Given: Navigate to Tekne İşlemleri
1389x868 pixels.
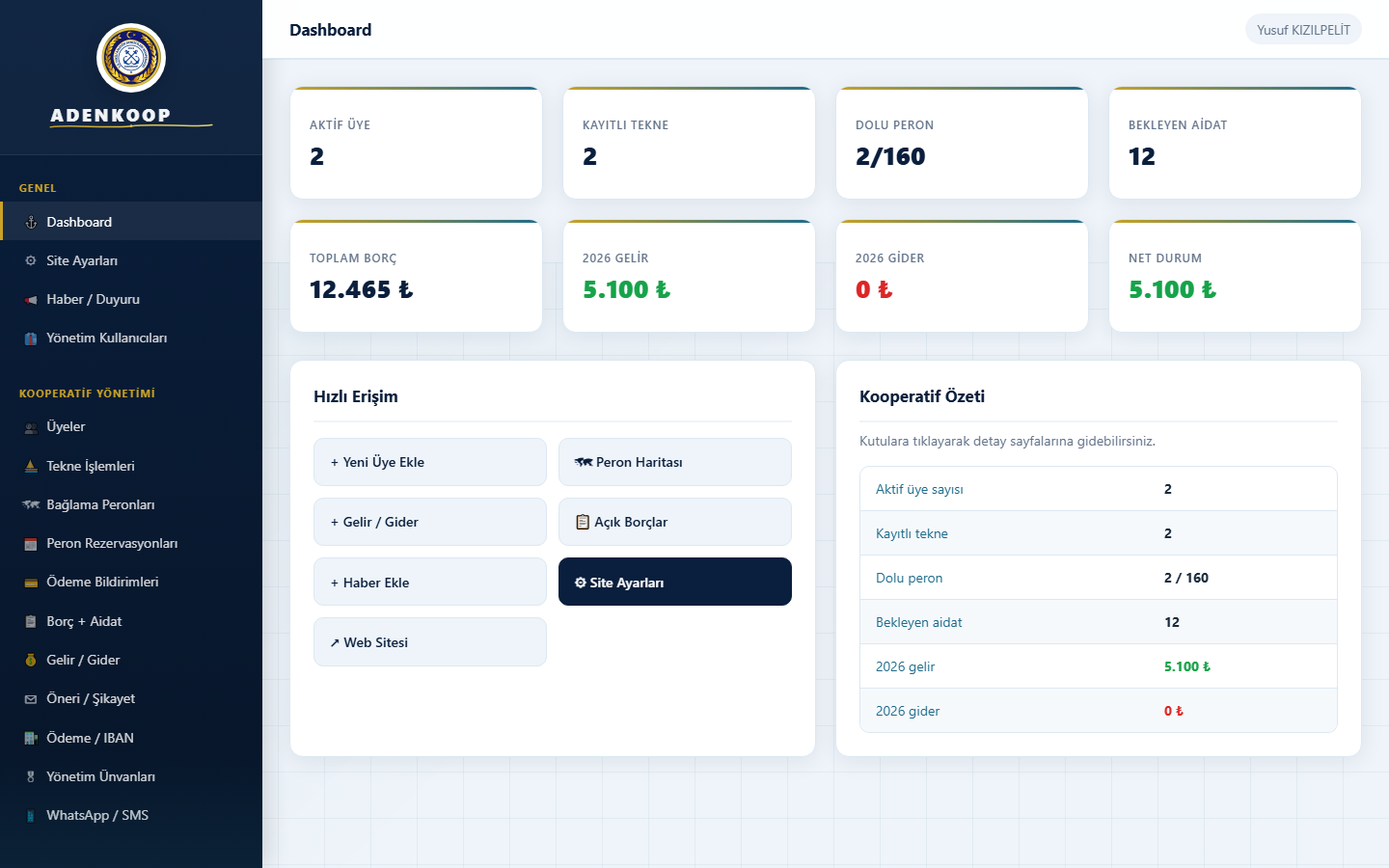Looking at the screenshot, I should [131, 466].
